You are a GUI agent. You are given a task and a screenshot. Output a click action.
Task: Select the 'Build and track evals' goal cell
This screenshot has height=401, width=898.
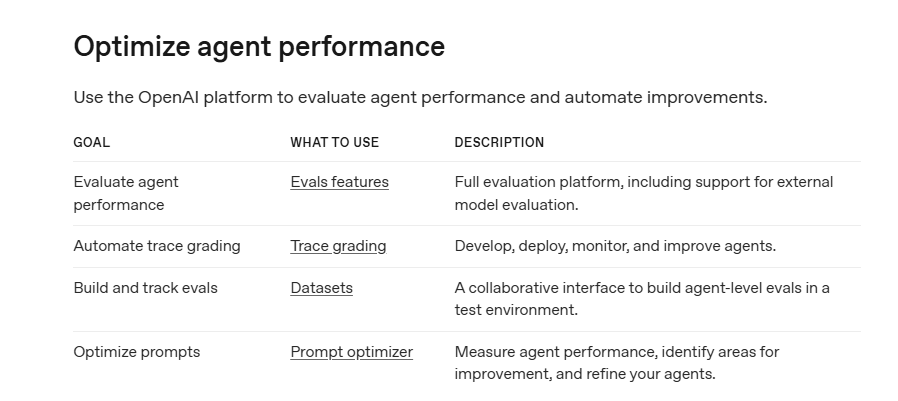point(145,288)
